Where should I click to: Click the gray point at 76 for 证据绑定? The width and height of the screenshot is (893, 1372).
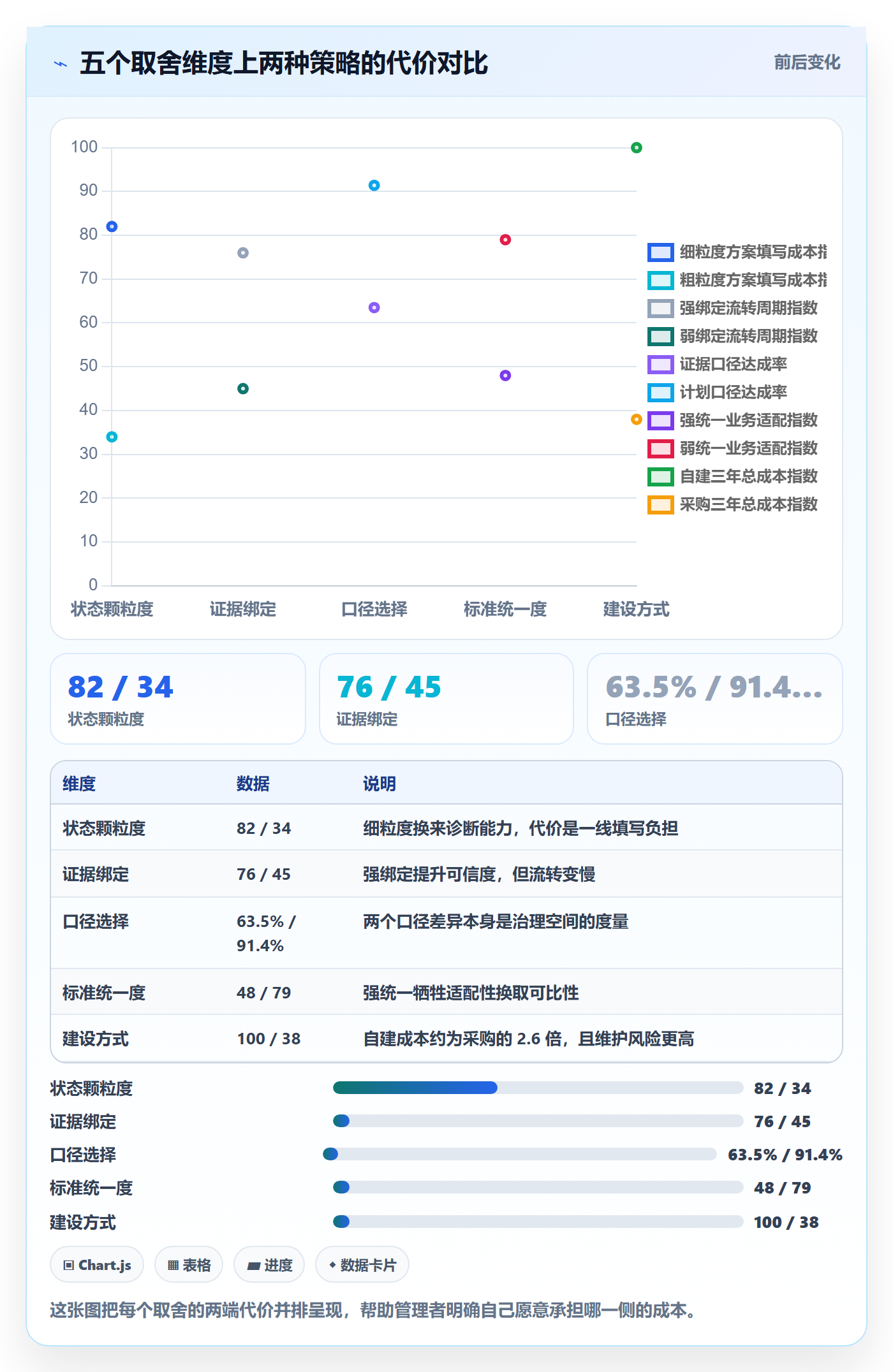tap(243, 253)
